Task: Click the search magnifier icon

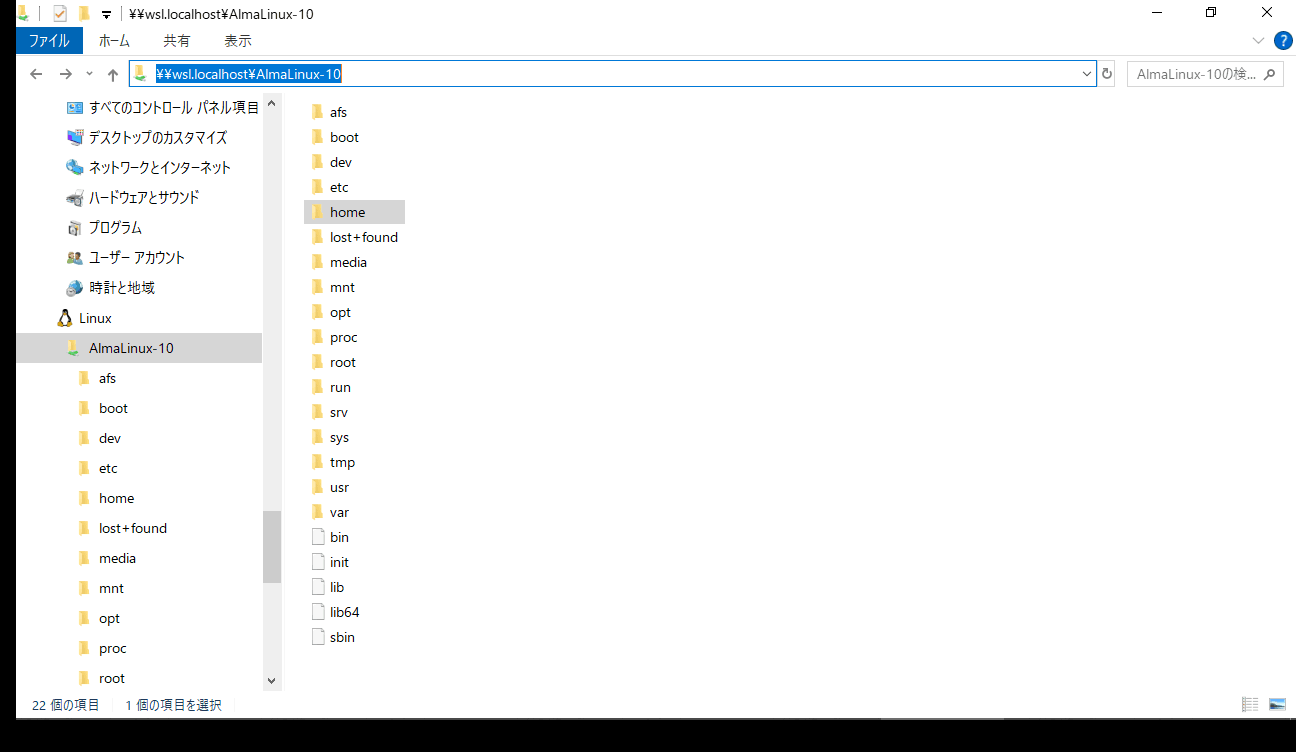Action: [x=1270, y=74]
